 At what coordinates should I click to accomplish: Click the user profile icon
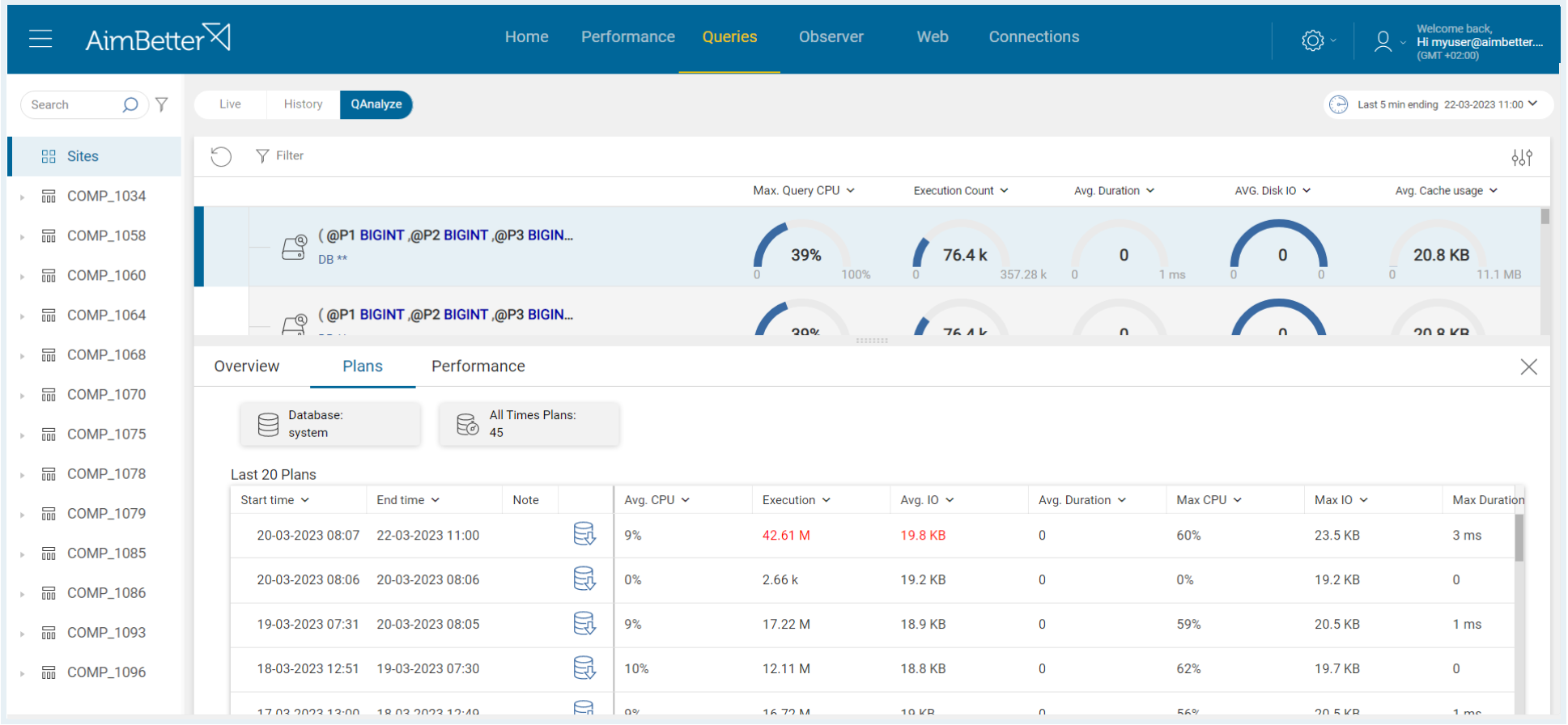coord(1383,40)
